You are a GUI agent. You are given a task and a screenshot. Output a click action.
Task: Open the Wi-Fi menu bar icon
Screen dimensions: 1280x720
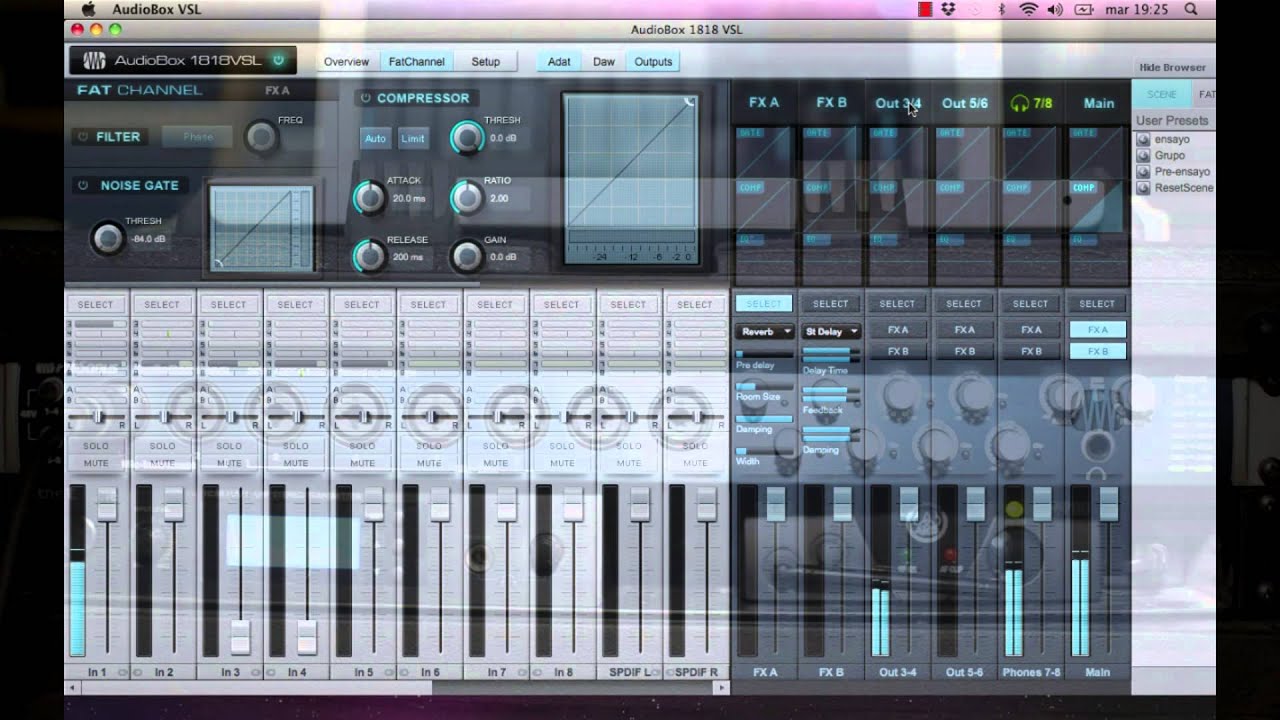[1028, 9]
